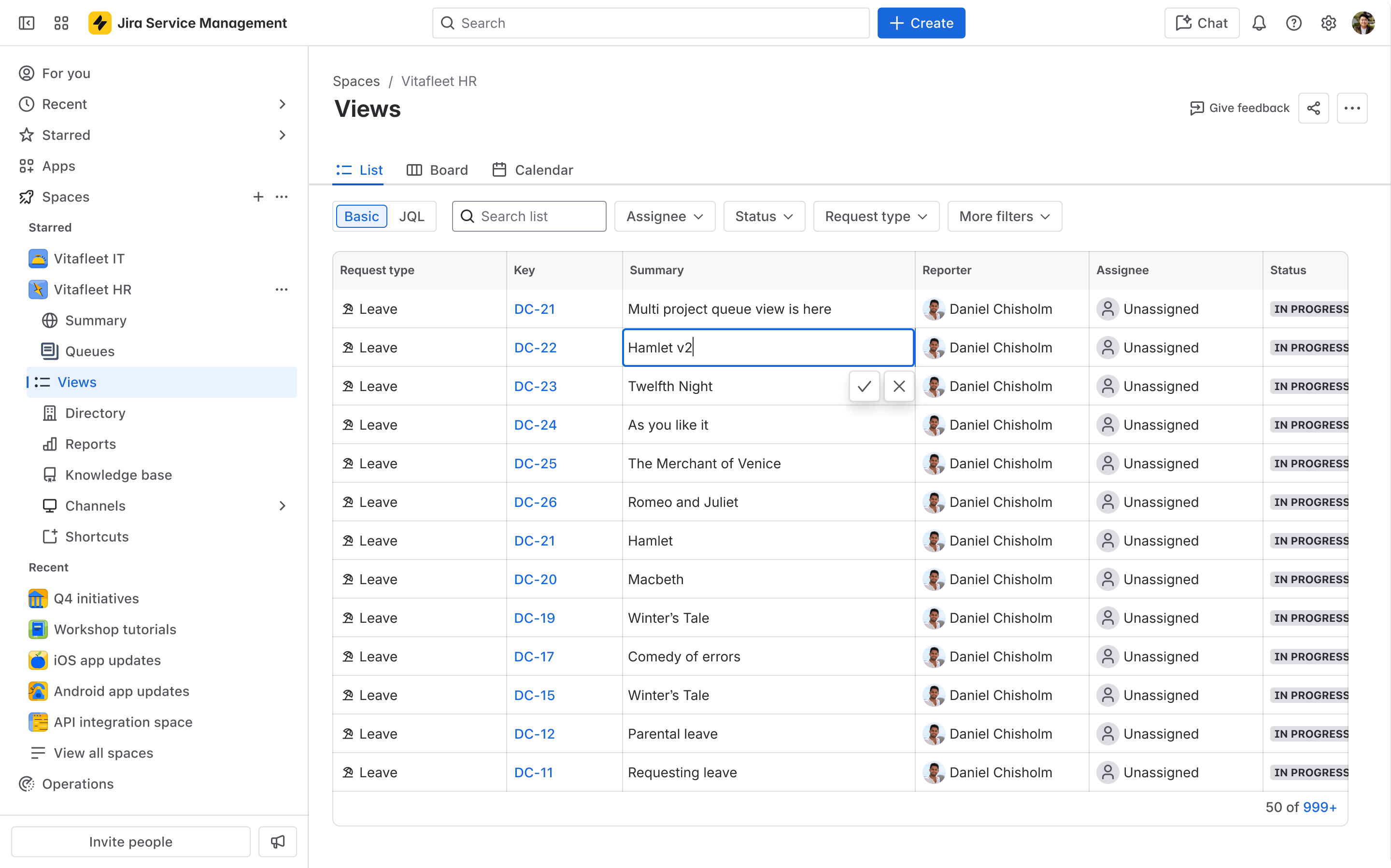Open notifications bell
The width and height of the screenshot is (1391, 868).
[1259, 23]
